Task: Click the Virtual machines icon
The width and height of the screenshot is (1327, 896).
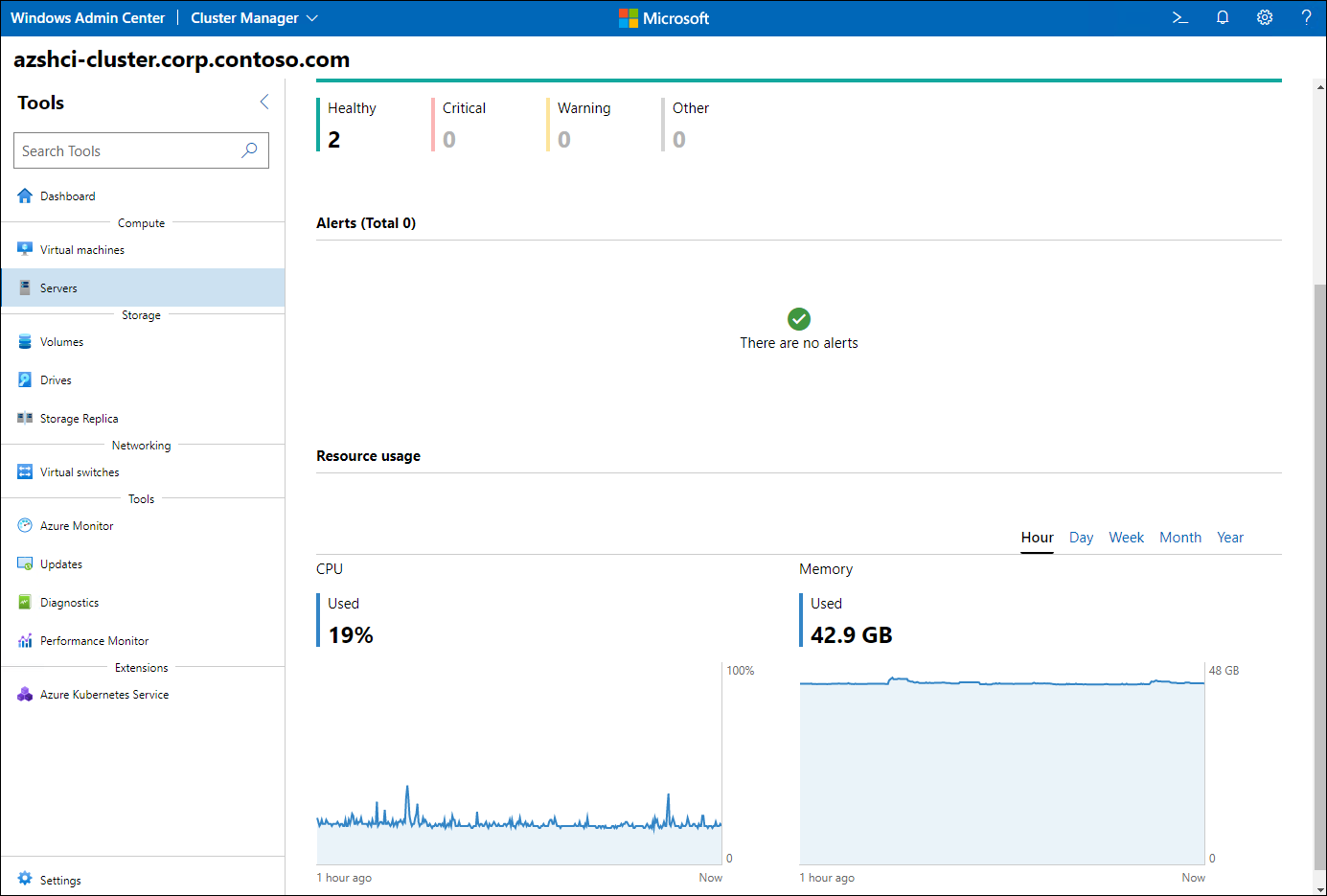Action: [25, 249]
